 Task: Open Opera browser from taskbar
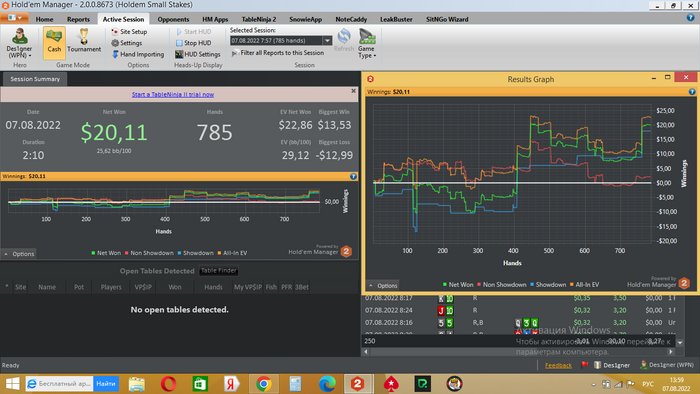click(x=168, y=384)
